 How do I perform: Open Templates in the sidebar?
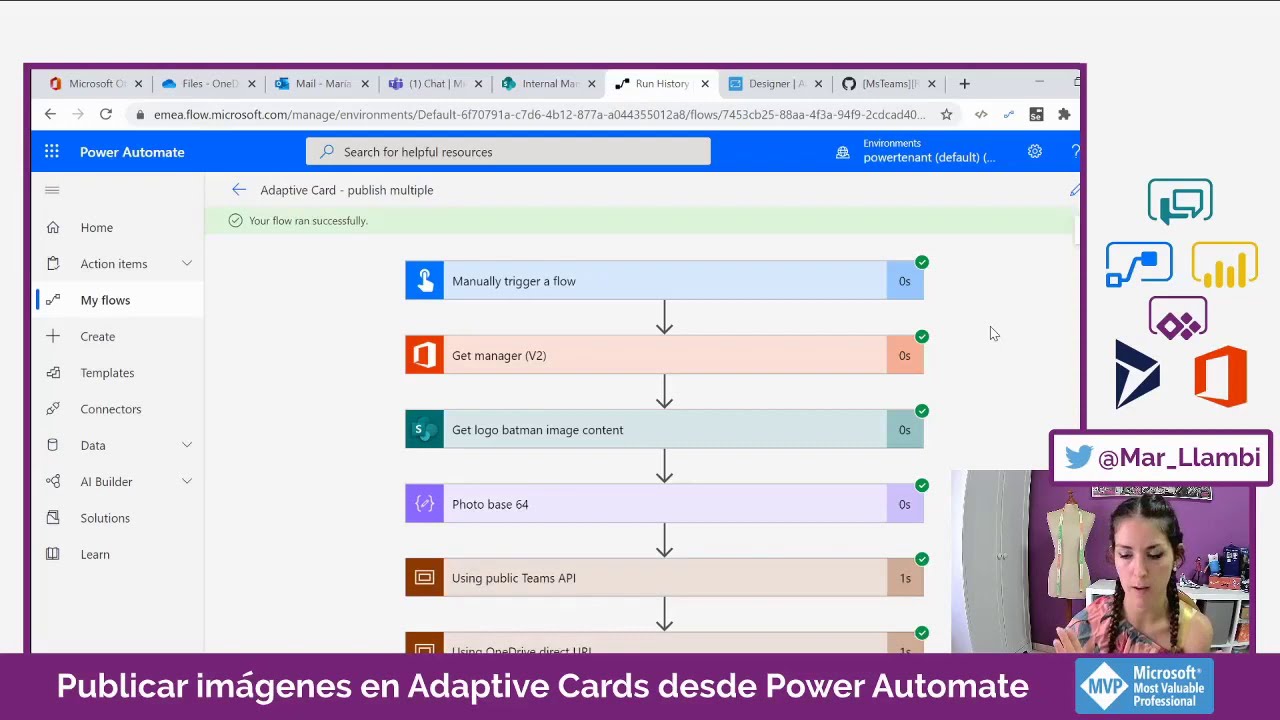pos(107,373)
